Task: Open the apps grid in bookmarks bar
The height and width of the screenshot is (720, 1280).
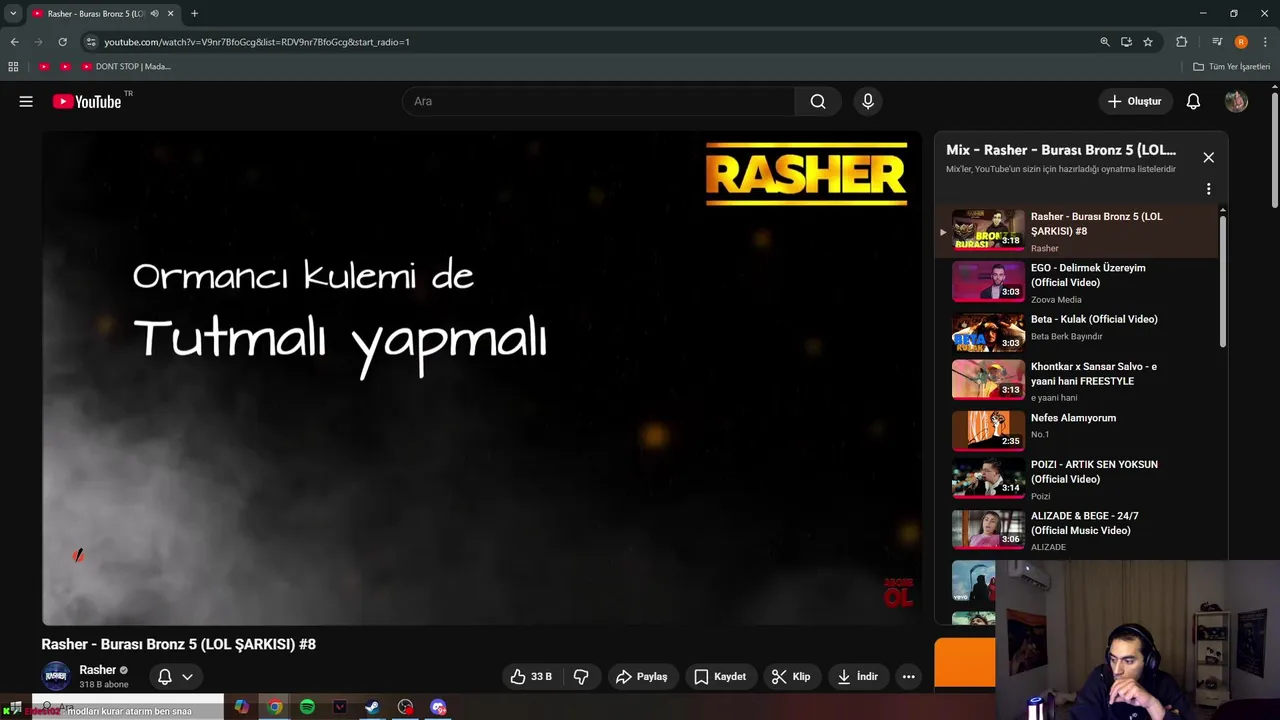Action: coord(13,66)
